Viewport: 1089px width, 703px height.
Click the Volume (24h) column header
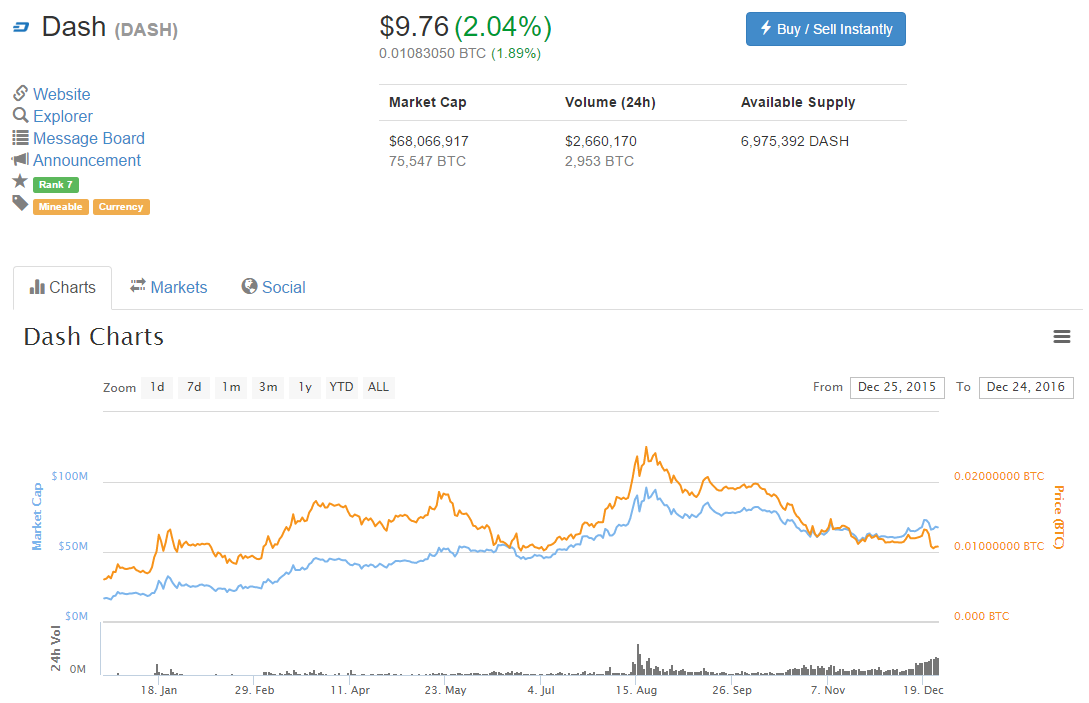(610, 103)
